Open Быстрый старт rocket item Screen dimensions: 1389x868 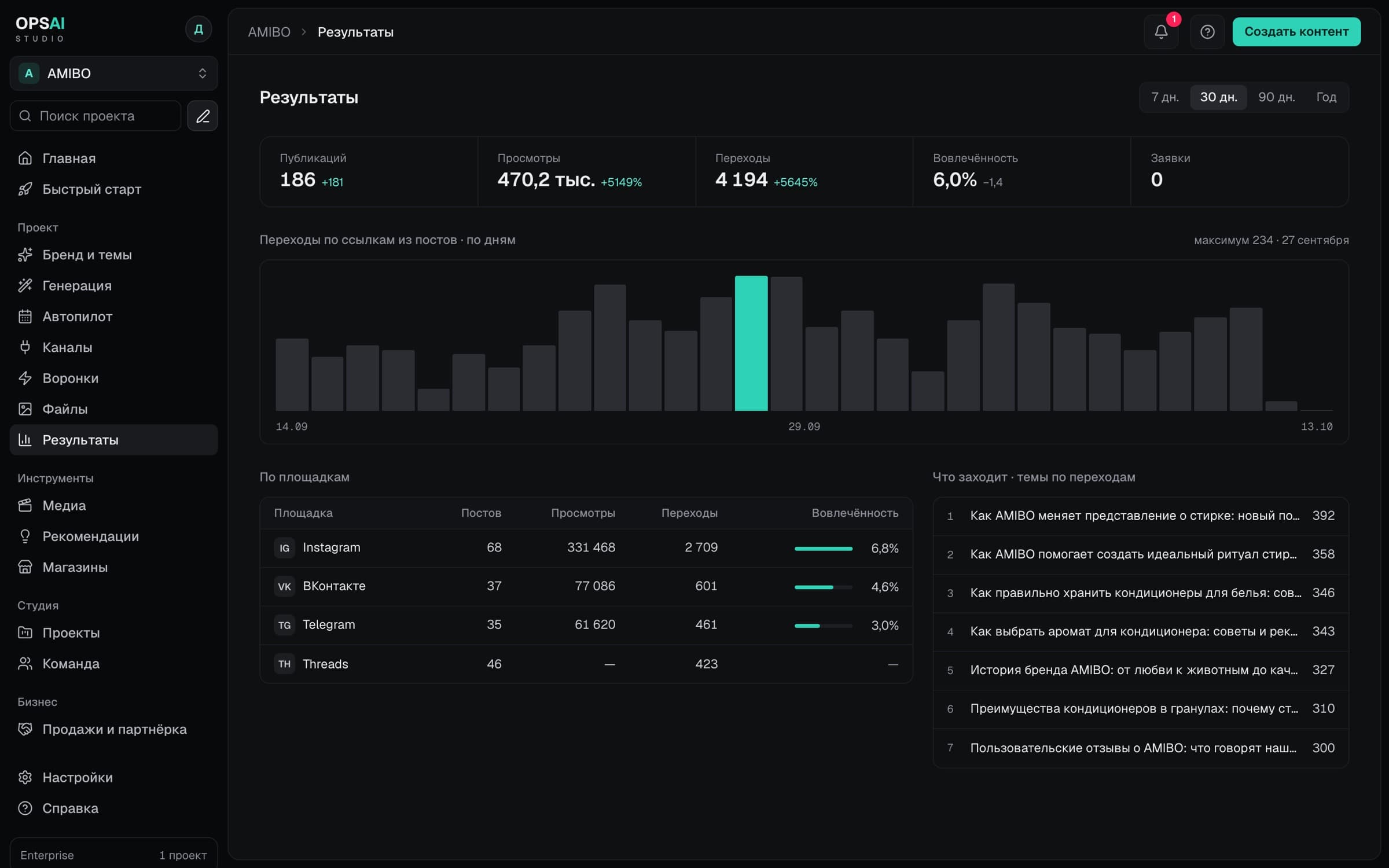pyautogui.click(x=114, y=189)
